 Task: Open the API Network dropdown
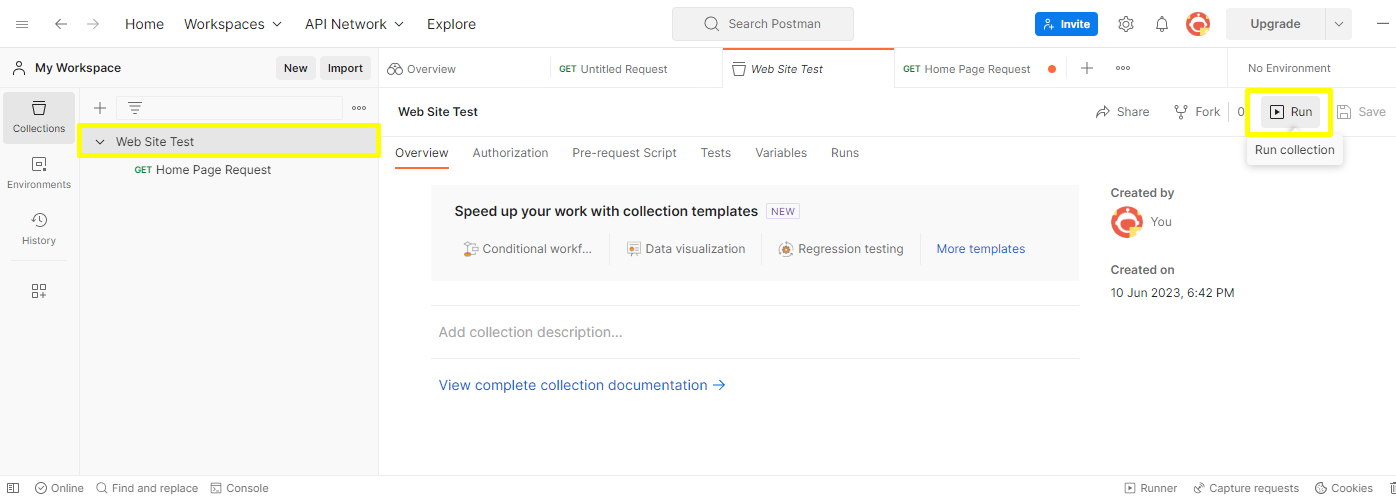click(x=354, y=24)
